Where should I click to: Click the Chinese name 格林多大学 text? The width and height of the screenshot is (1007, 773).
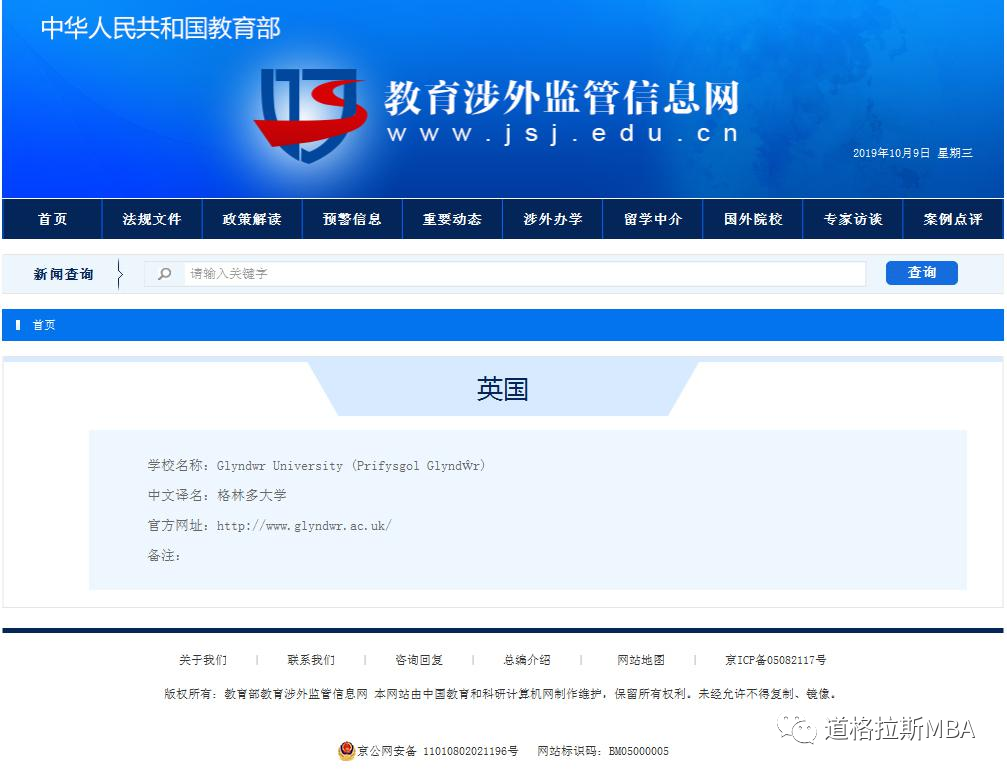(x=252, y=496)
